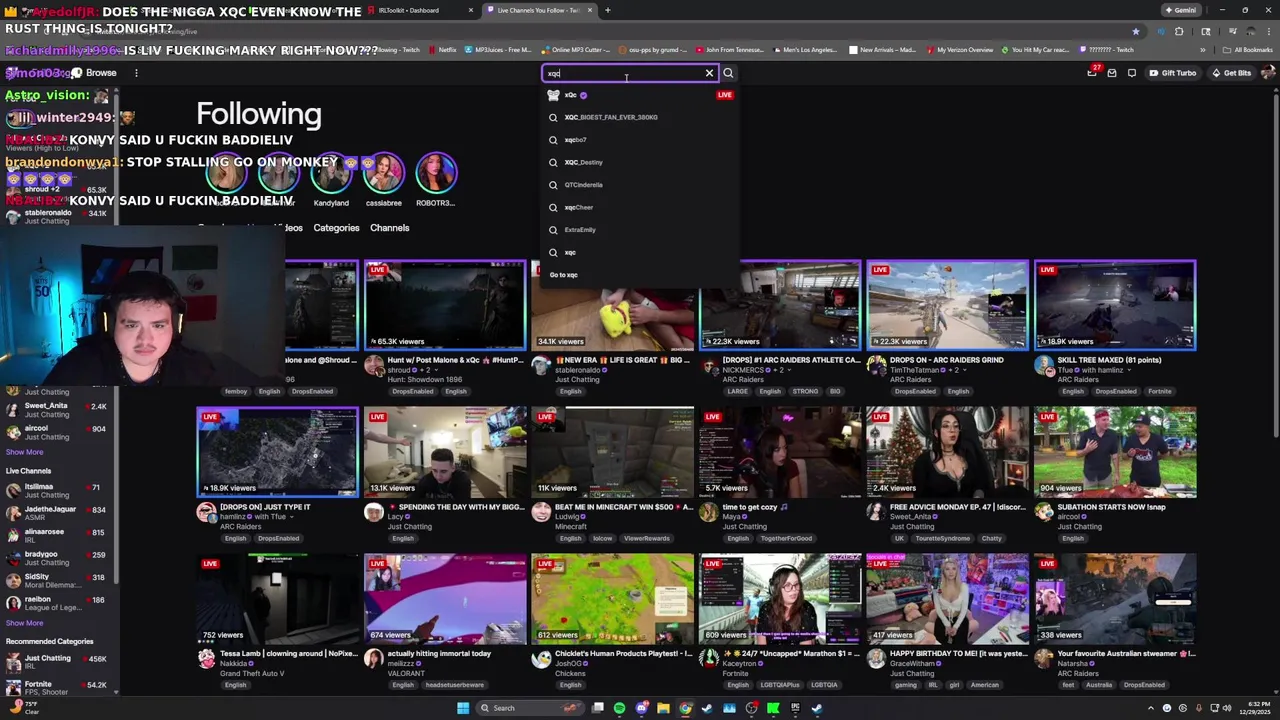1280x720 pixels.
Task: Select the XQC_Destiny search suggestion
Action: [x=640, y=162]
